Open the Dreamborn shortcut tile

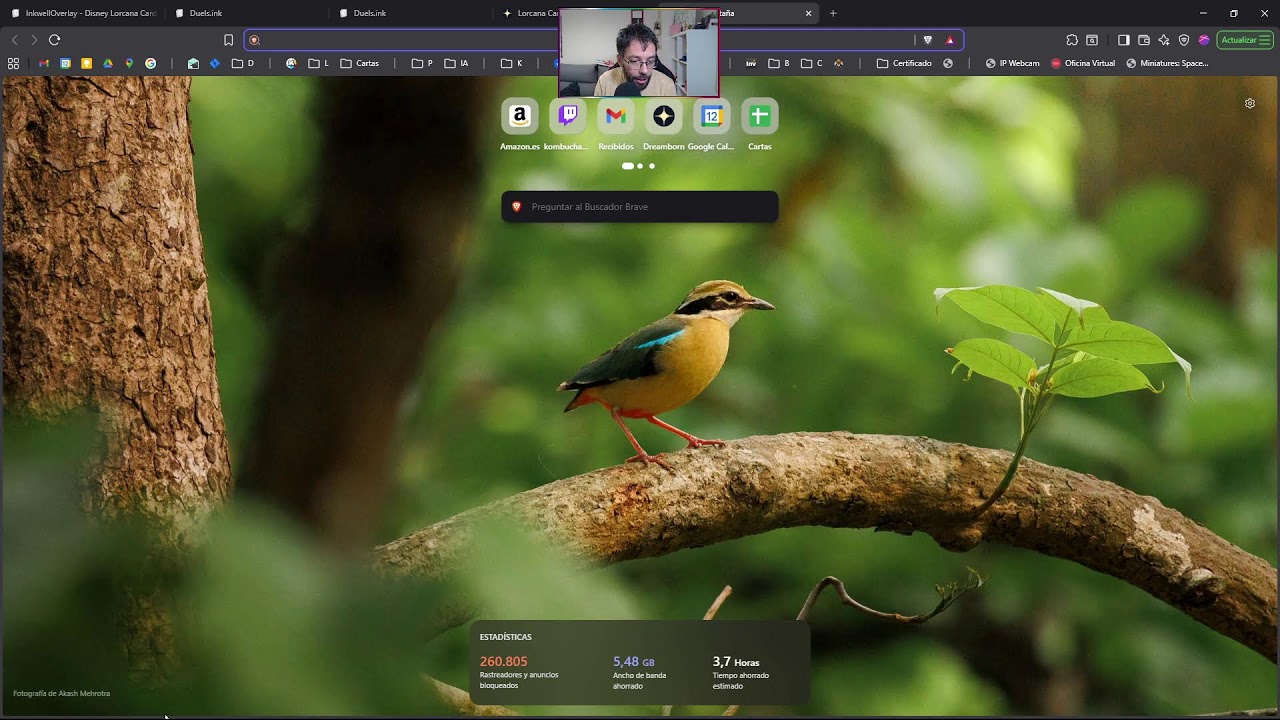point(664,117)
